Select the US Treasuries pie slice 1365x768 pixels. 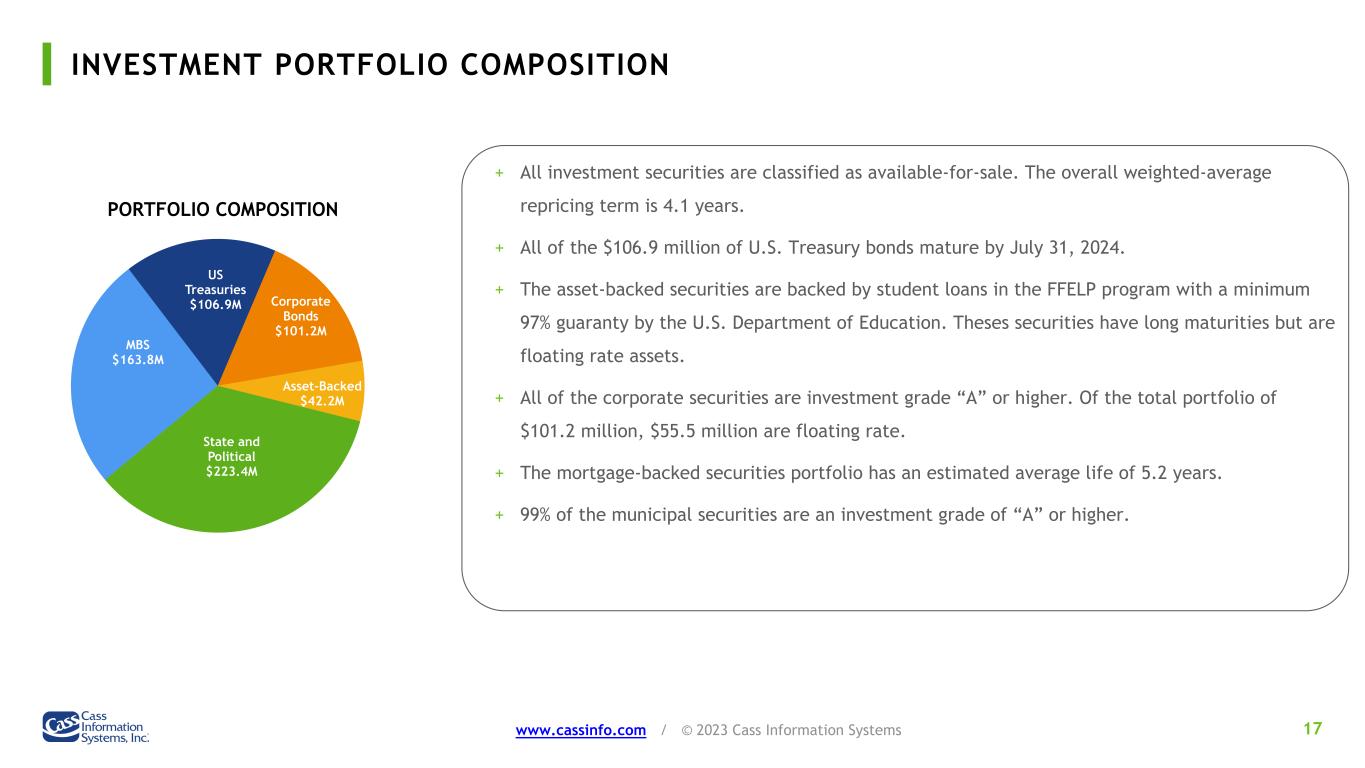[x=214, y=288]
